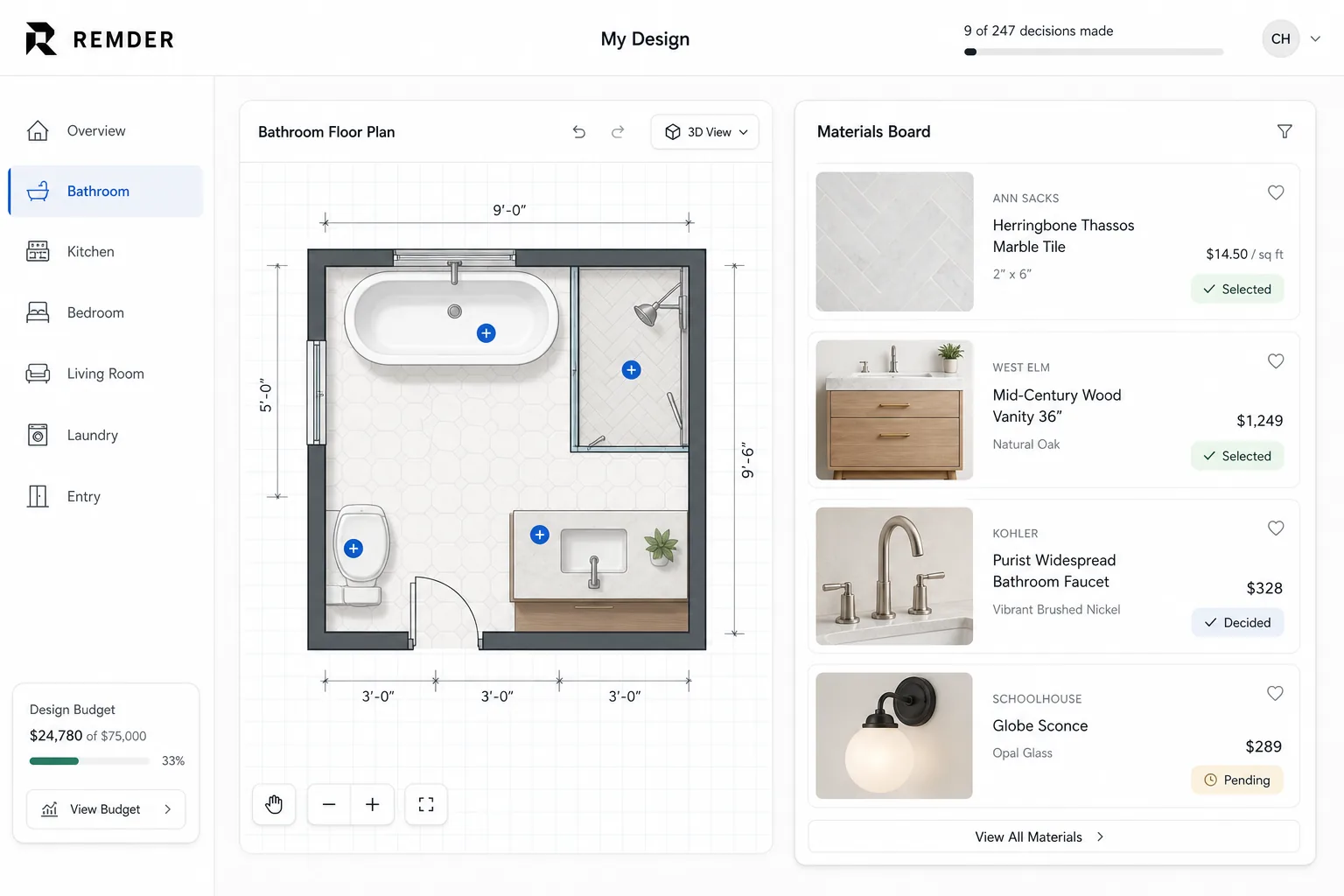The image size is (1344, 896).
Task: Activate the pan hand tool
Action: coord(274,804)
